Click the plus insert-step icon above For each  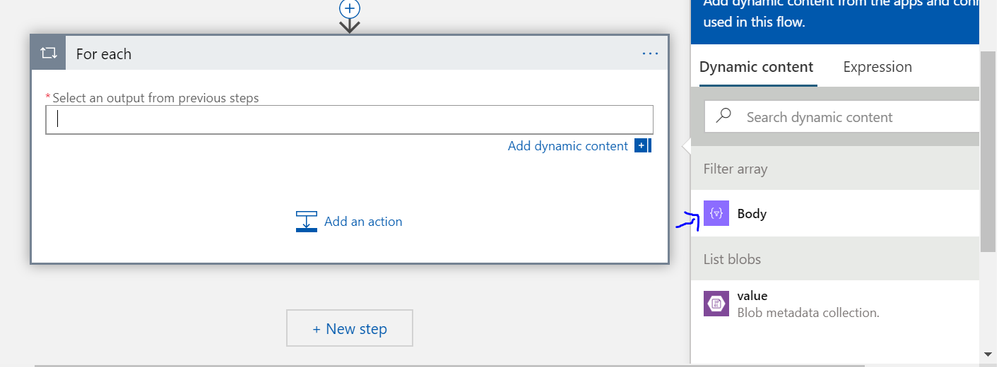click(349, 9)
